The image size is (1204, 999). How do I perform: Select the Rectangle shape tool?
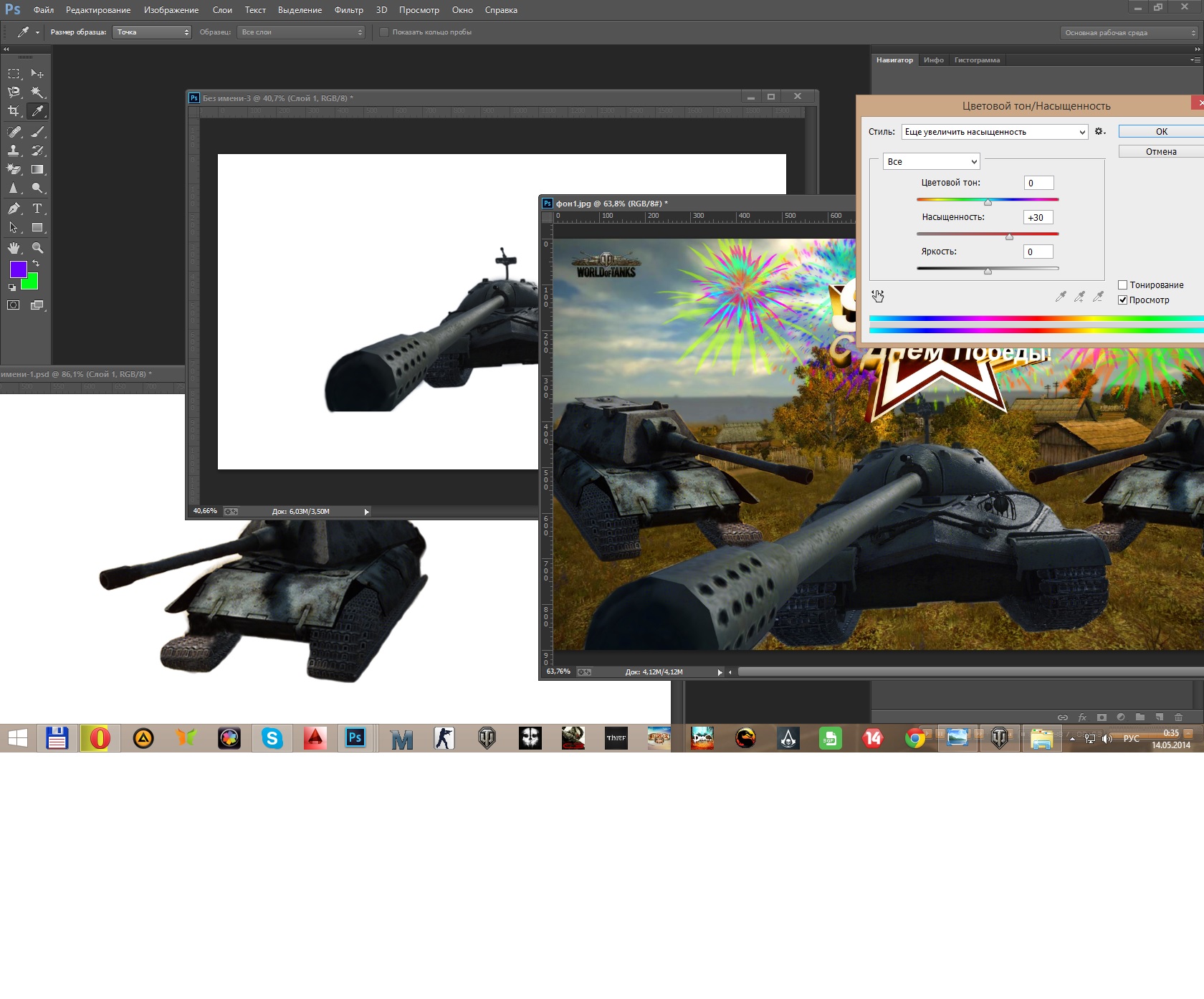[37, 228]
